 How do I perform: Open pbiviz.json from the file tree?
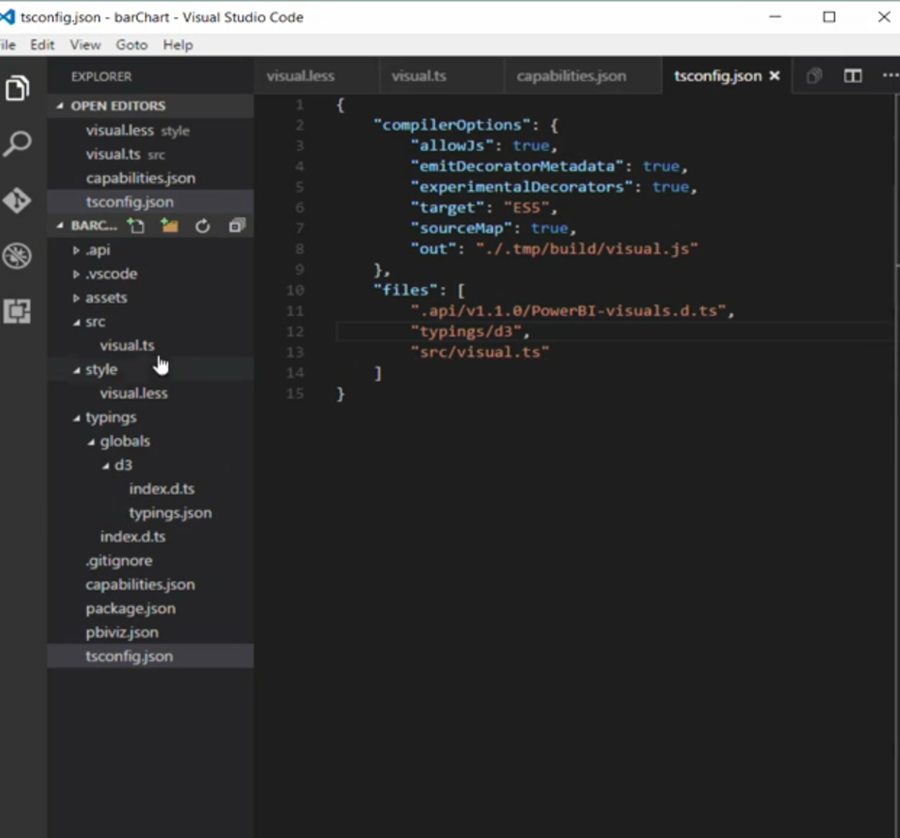pos(122,632)
